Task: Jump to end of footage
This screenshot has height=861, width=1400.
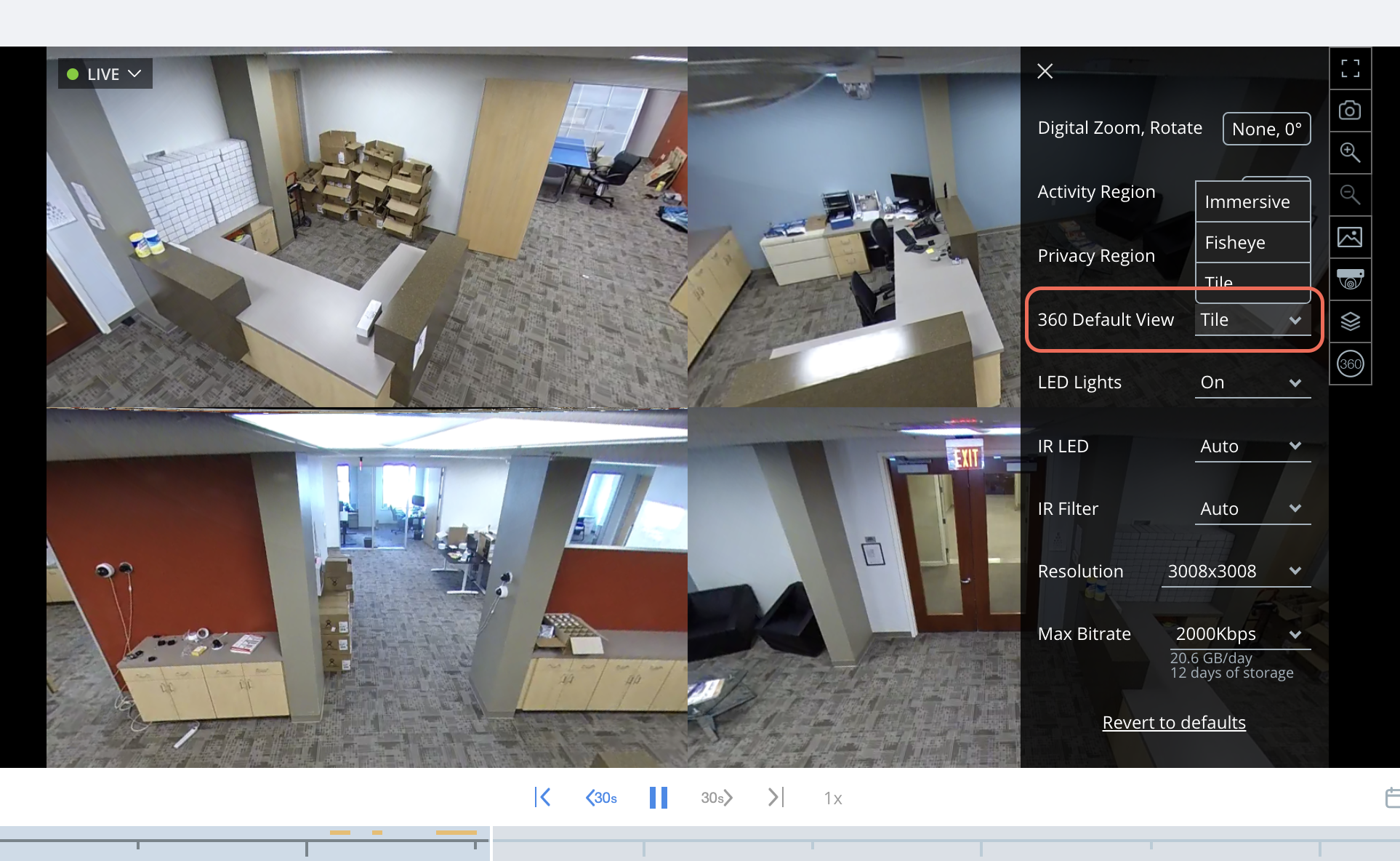Action: coord(776,797)
